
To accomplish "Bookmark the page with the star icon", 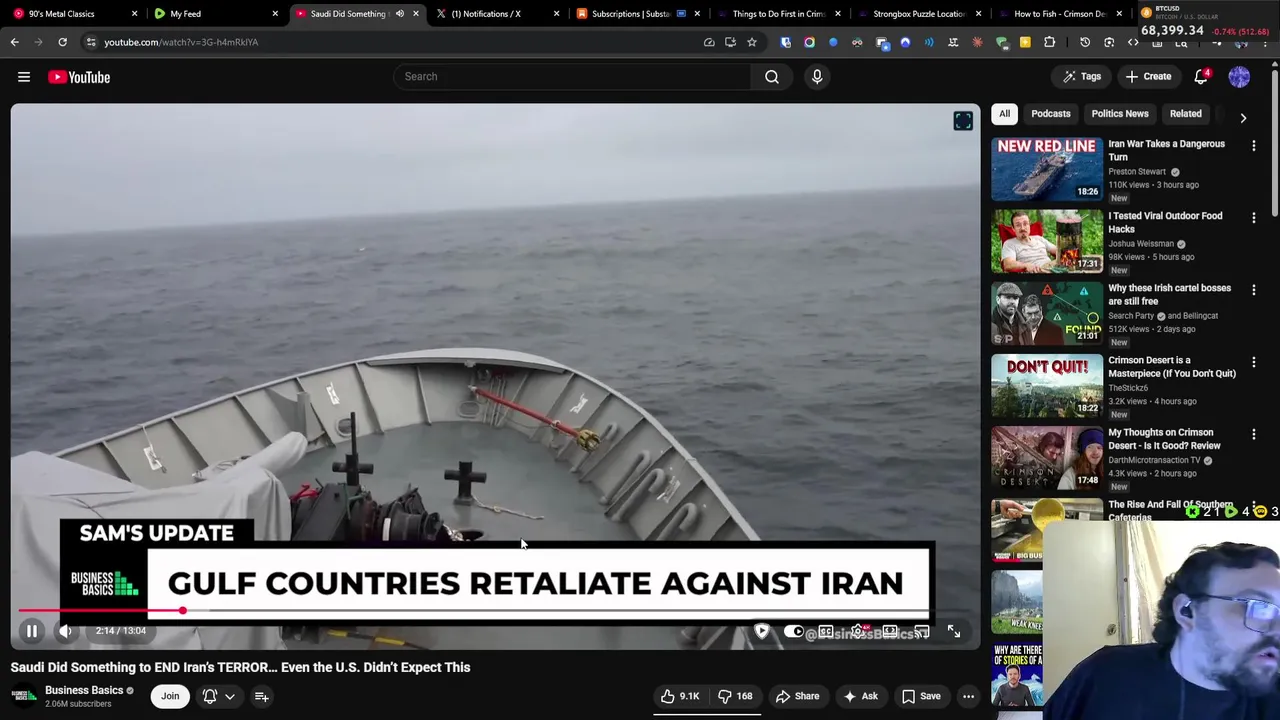I will (752, 42).
